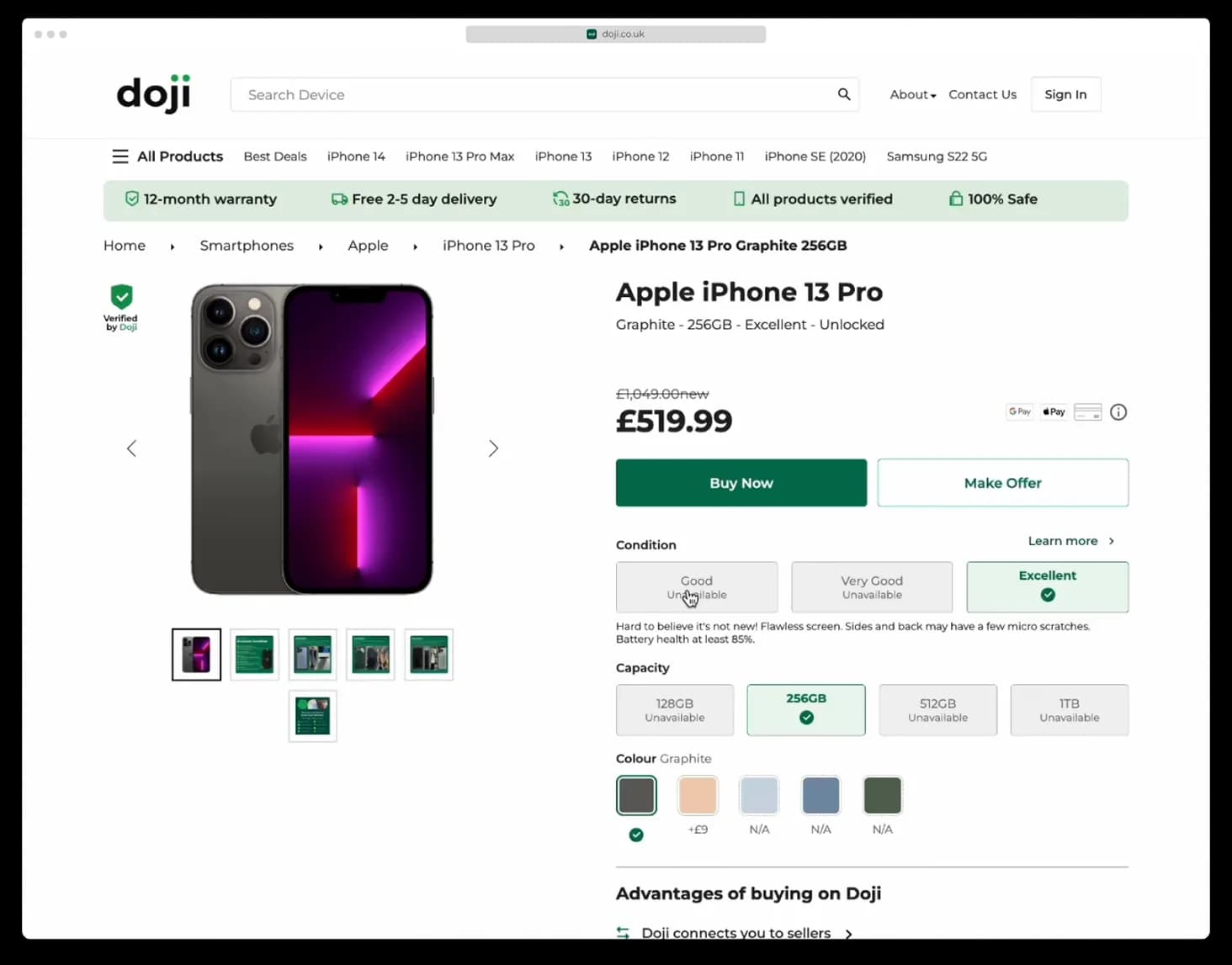
Task: Select the Graphite colour swatch
Action: [x=636, y=795]
